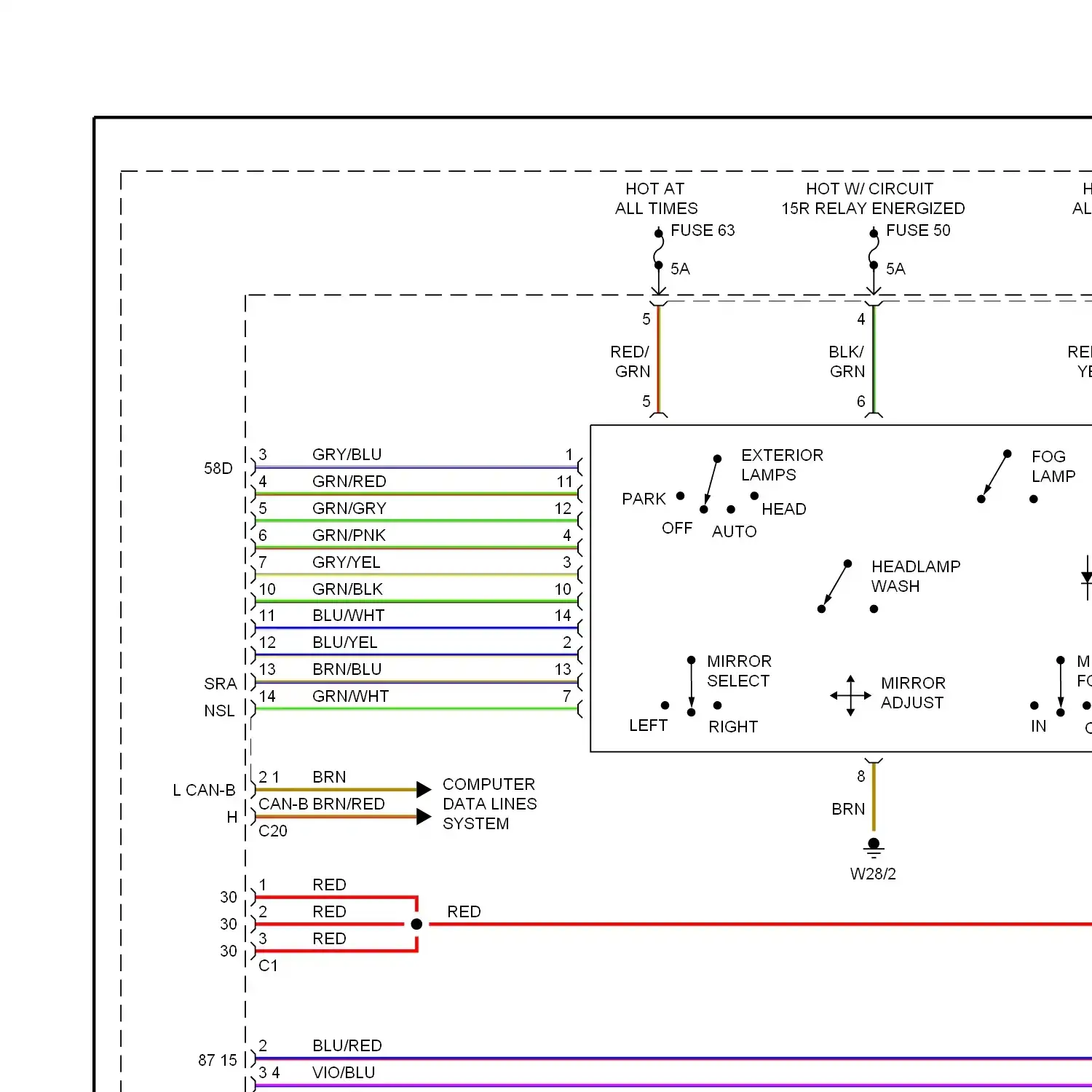The image size is (1092, 1092).
Task: Click the "FOG LAMP" switch label
Action: (1053, 467)
